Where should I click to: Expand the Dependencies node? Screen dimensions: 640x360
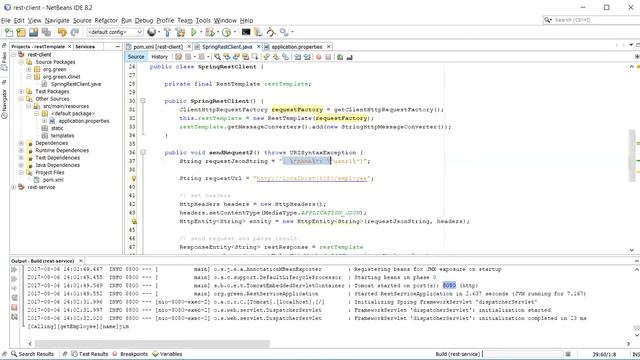click(x=21, y=143)
